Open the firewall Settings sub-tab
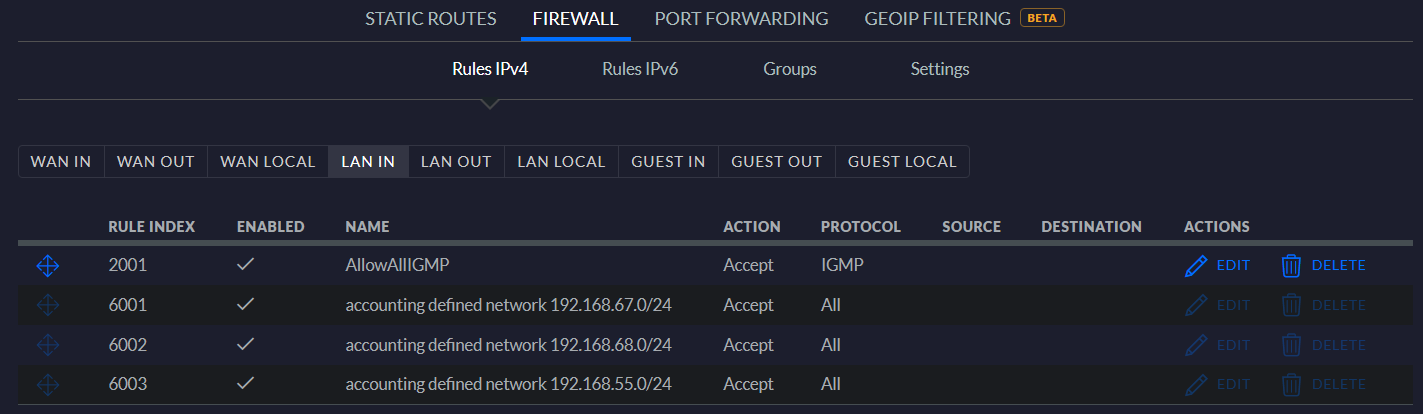The image size is (1423, 414). pyautogui.click(x=940, y=69)
